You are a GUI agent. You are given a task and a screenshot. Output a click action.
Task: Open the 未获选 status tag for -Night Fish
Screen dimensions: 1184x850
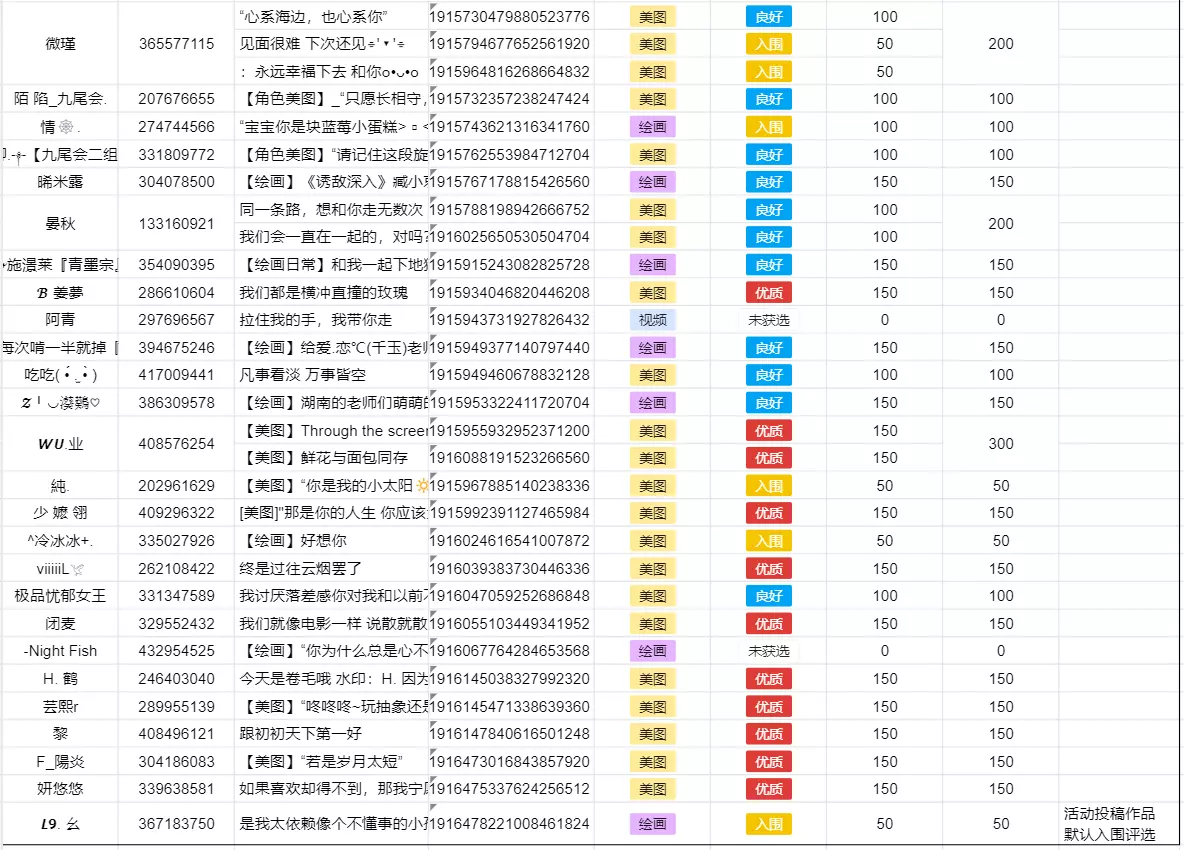coord(768,651)
